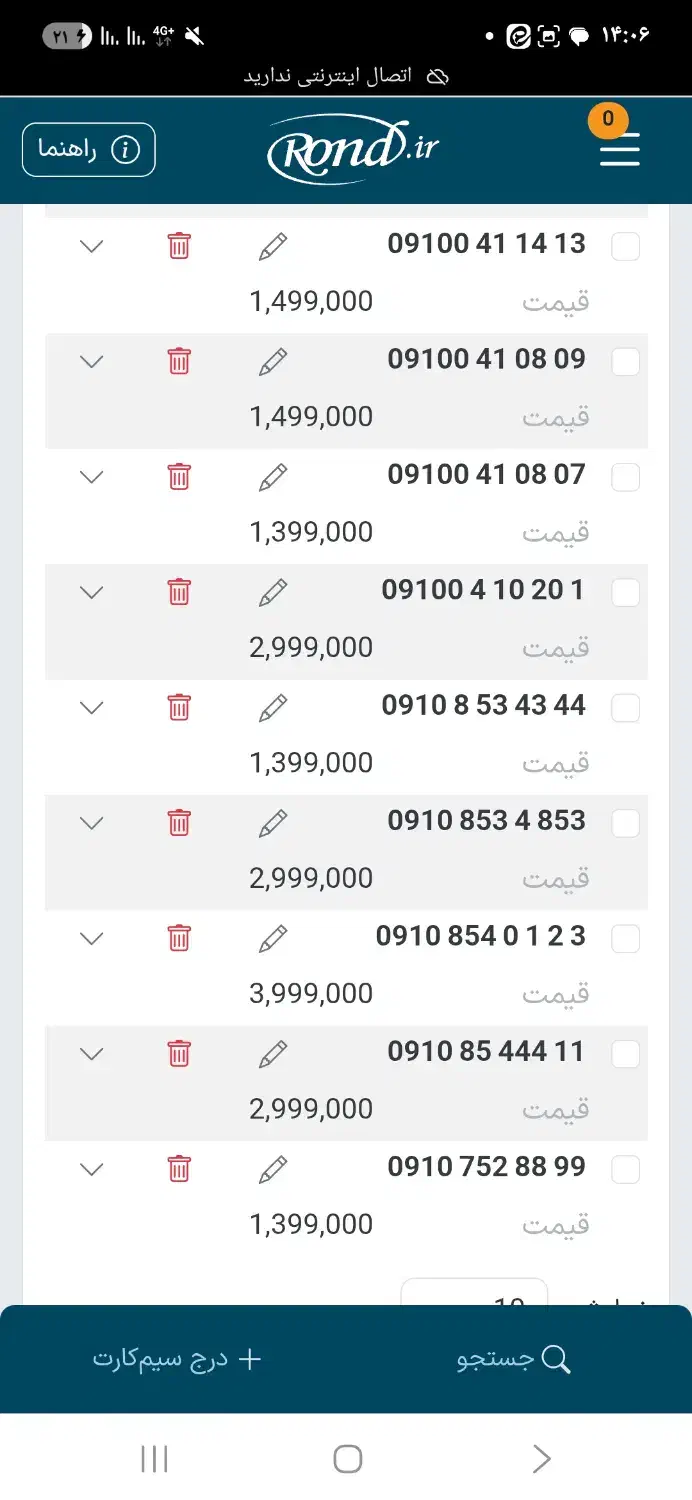The image size is (692, 1500).
Task: Edit the 0910 752 88 99 number
Action: click(272, 1169)
